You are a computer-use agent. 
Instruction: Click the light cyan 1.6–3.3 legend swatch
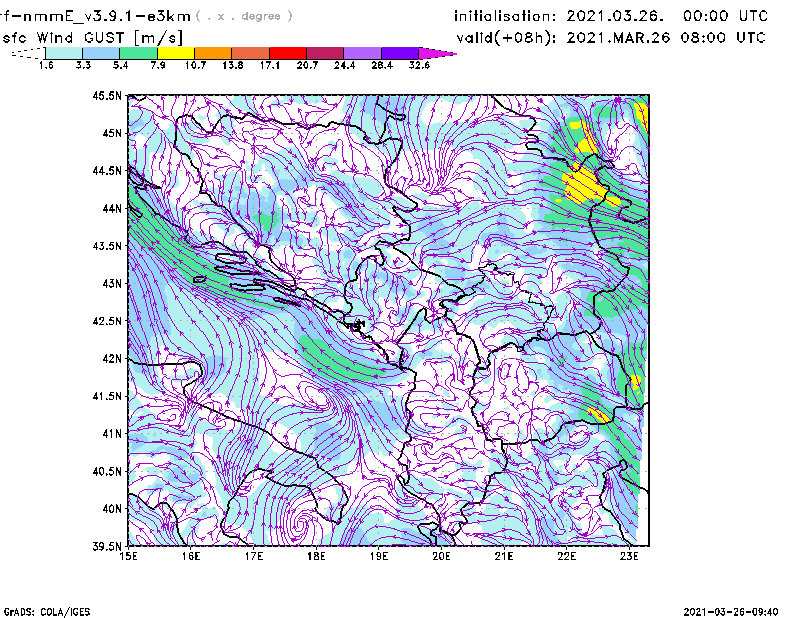coord(64,53)
